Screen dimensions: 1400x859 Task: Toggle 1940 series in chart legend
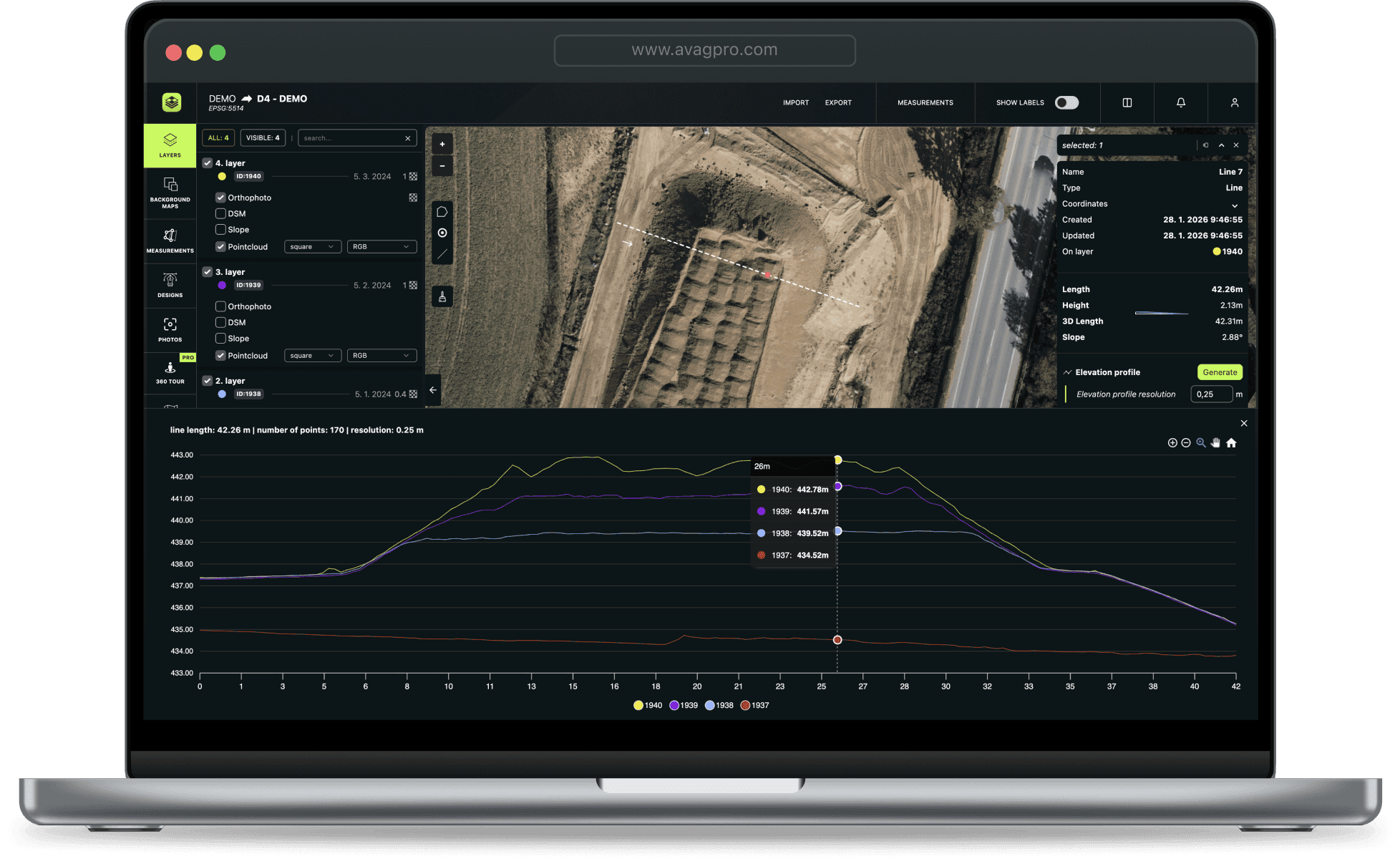click(x=648, y=705)
